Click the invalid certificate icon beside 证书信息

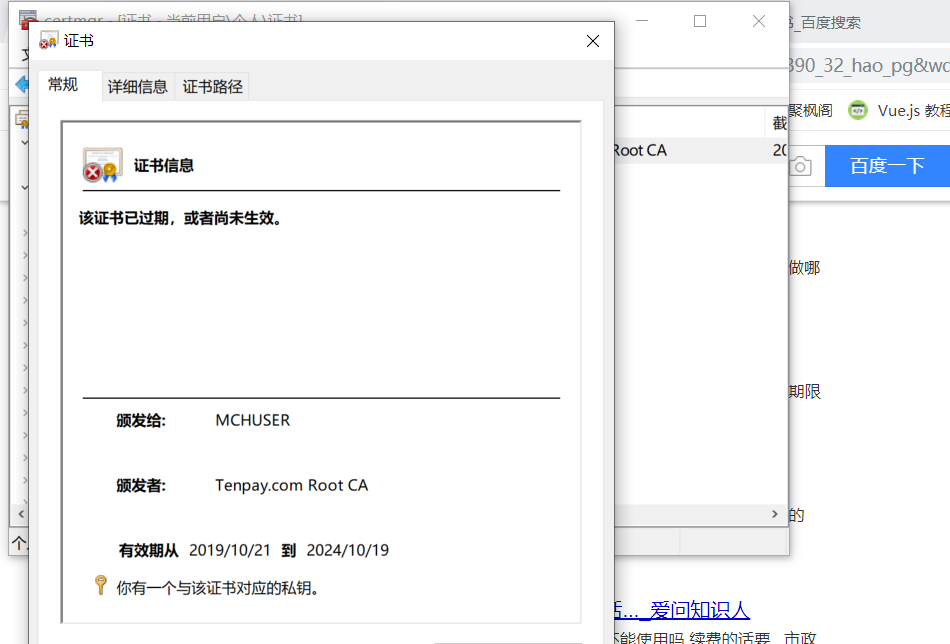(102, 164)
